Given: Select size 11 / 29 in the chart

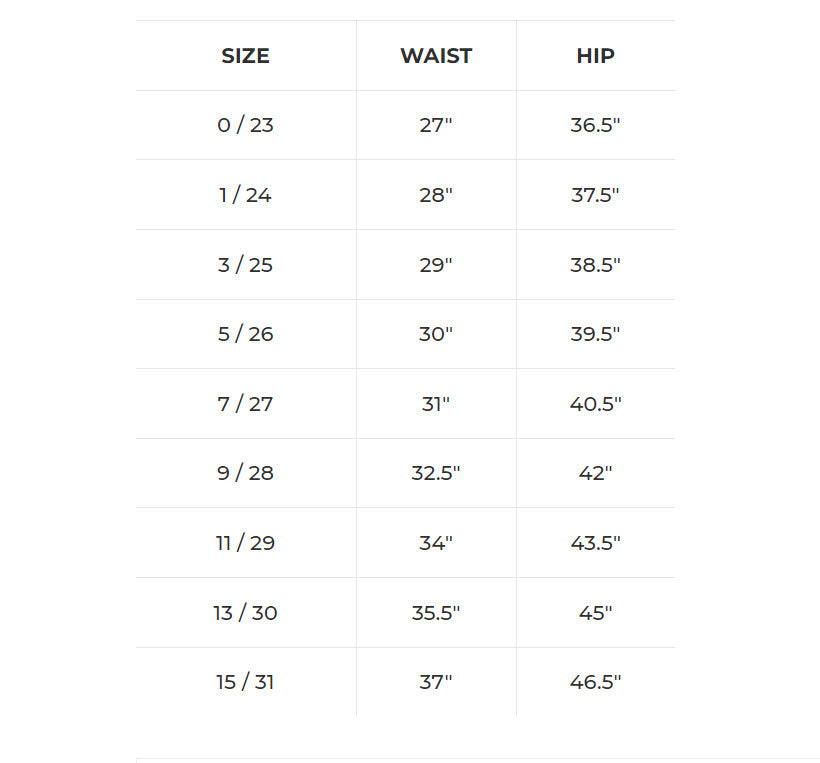Looking at the screenshot, I should click(245, 543).
